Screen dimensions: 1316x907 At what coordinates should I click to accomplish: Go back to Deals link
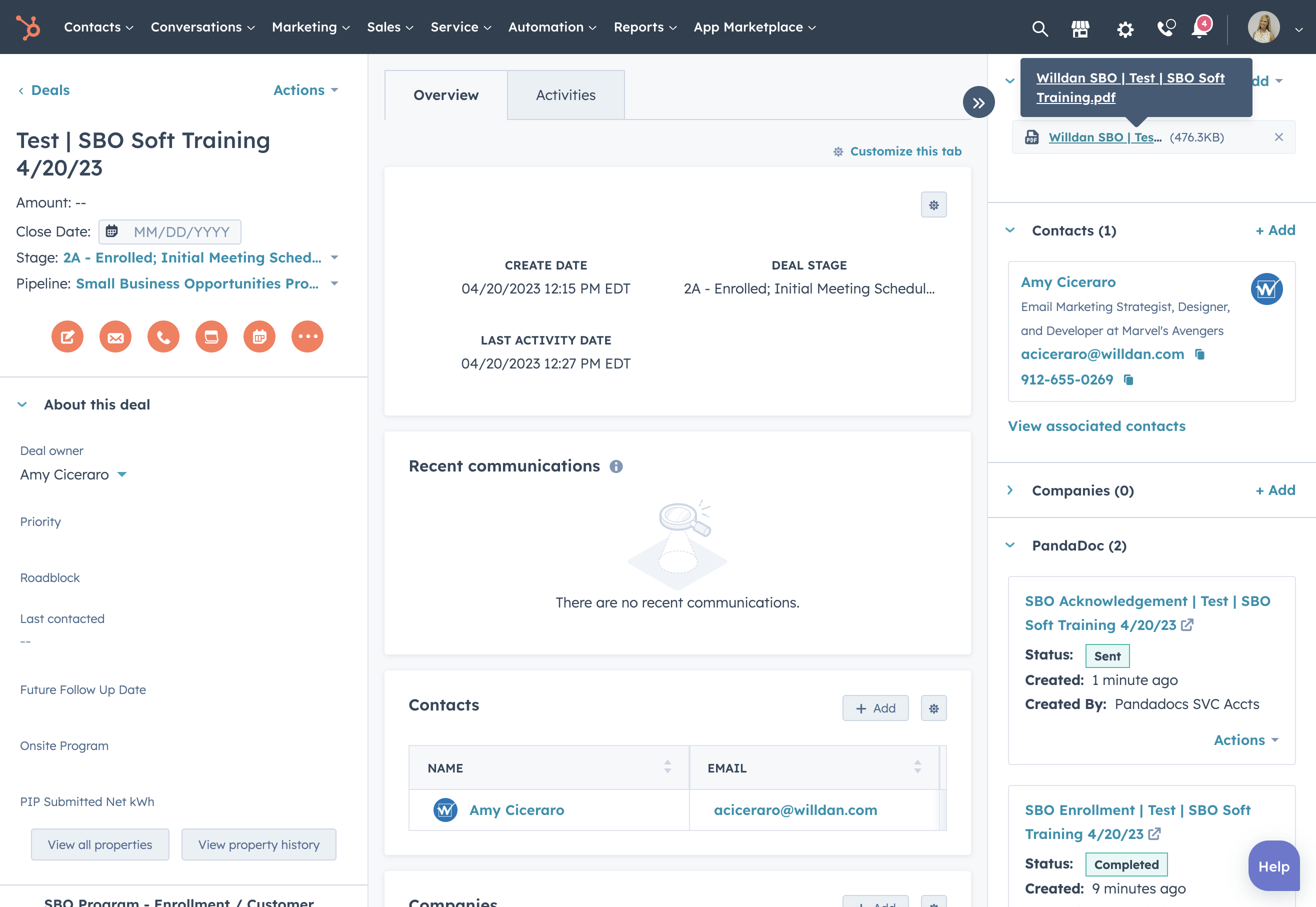click(44, 90)
